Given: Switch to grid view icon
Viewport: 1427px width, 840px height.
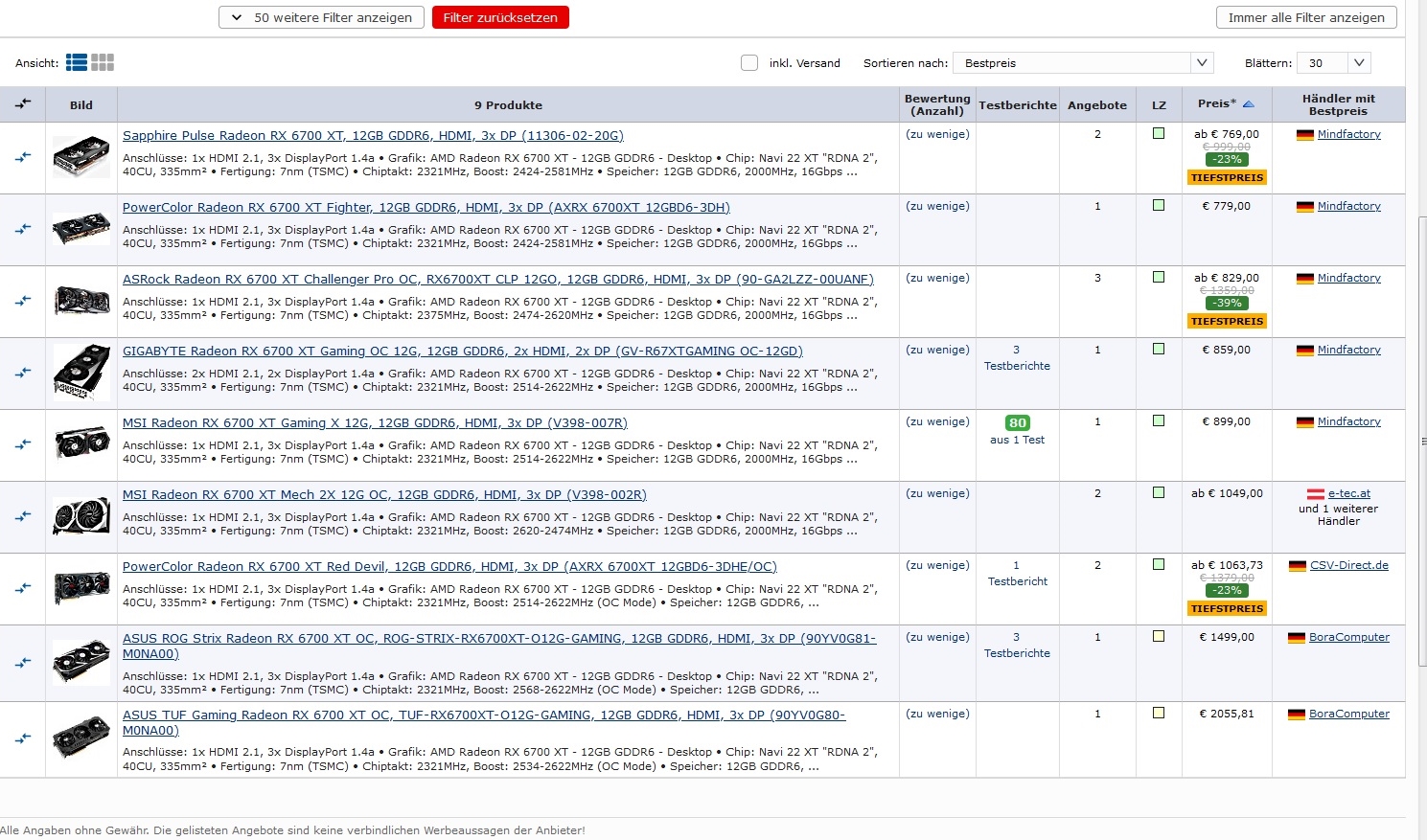Looking at the screenshot, I should tap(103, 62).
